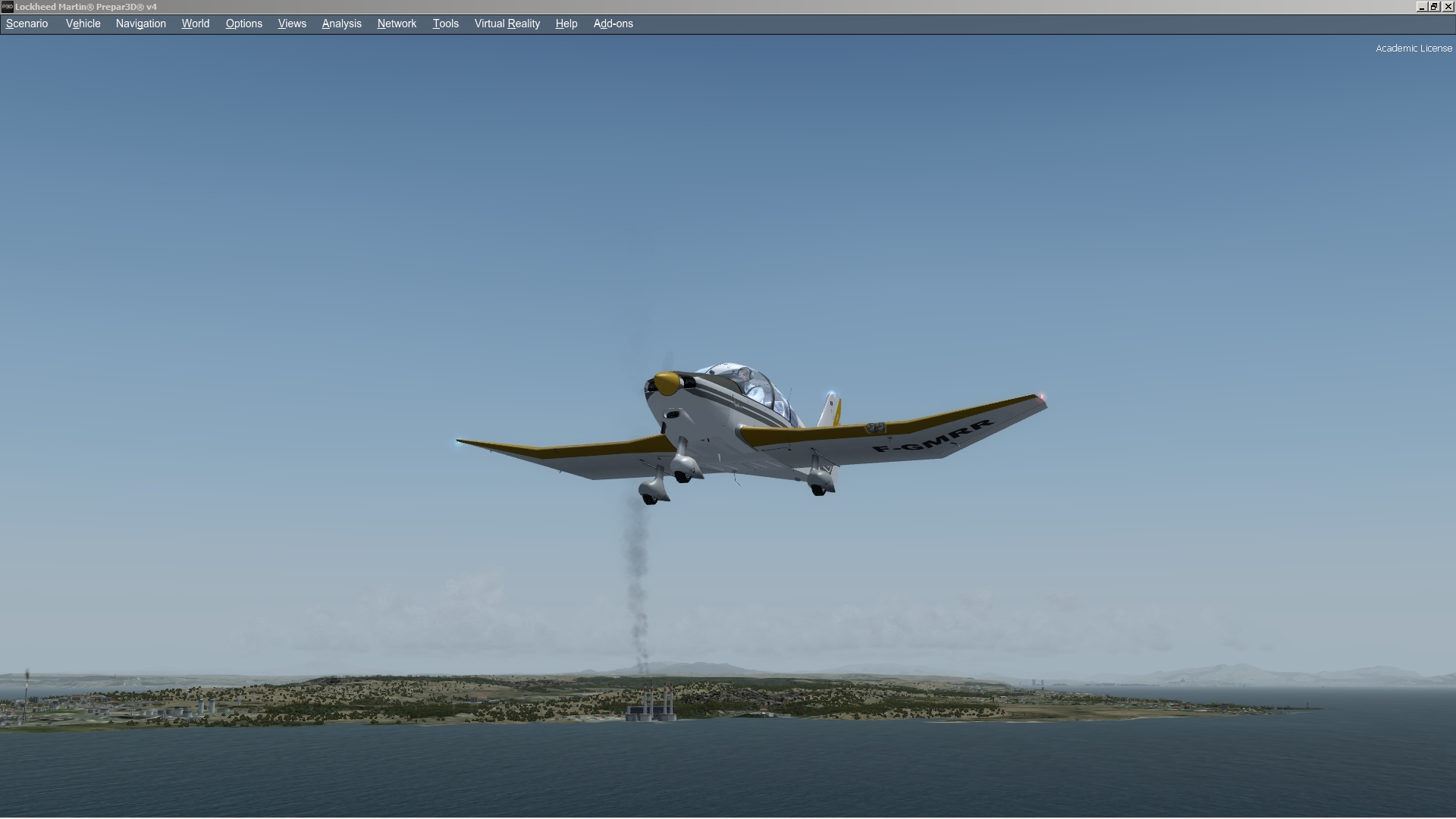The image size is (1456, 819).
Task: Open the Virtual Reality menu
Action: tap(507, 24)
